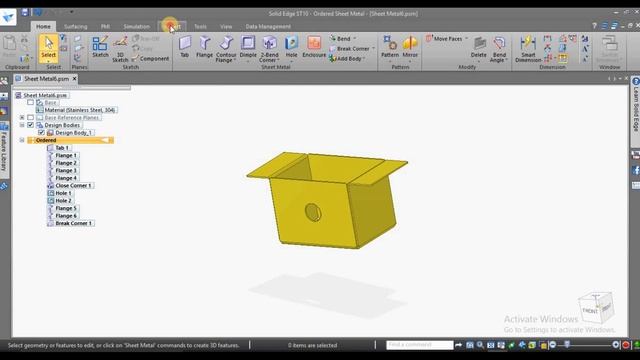Toggle the Base checkbox in tree
This screenshot has width=640, height=360.
click(31, 102)
